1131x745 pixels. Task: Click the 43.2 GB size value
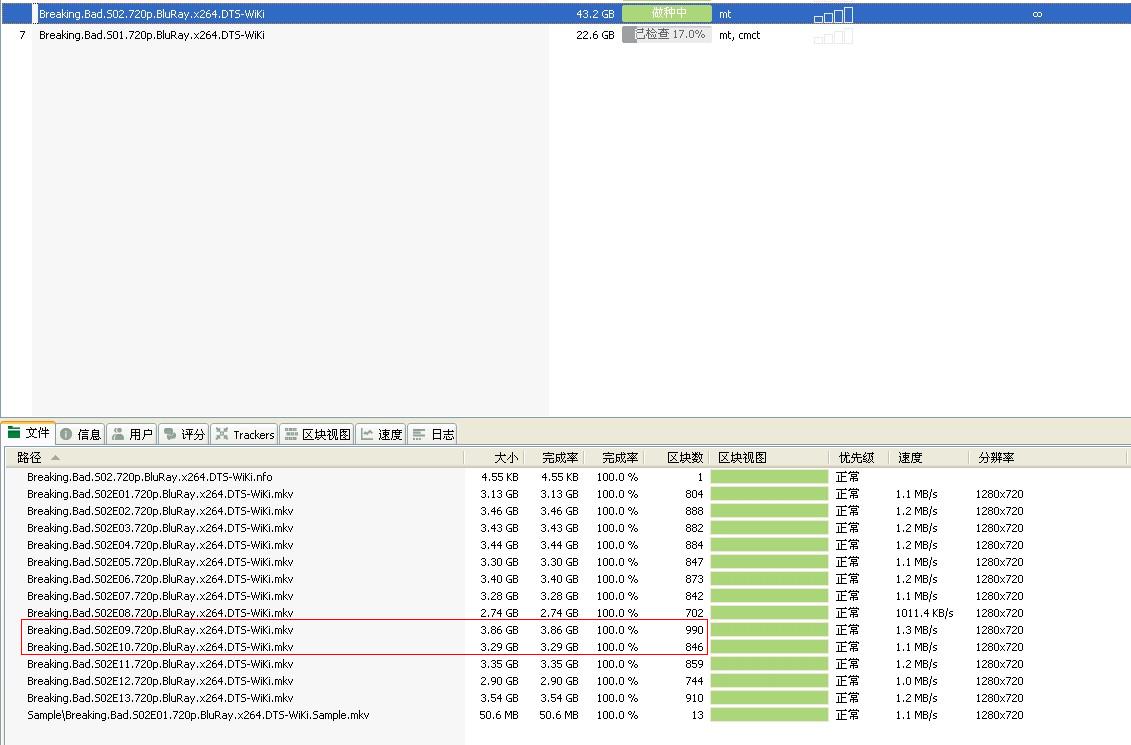coord(595,14)
